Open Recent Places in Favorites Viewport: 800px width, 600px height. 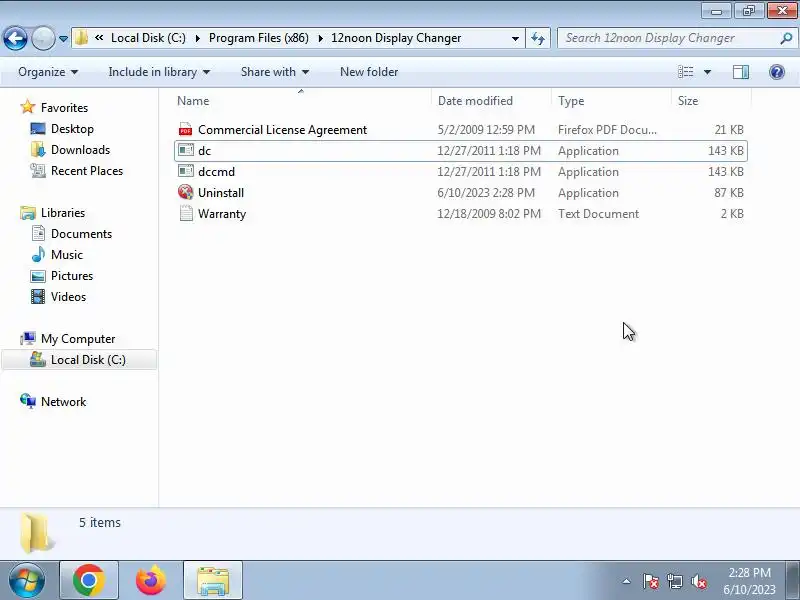(87, 170)
